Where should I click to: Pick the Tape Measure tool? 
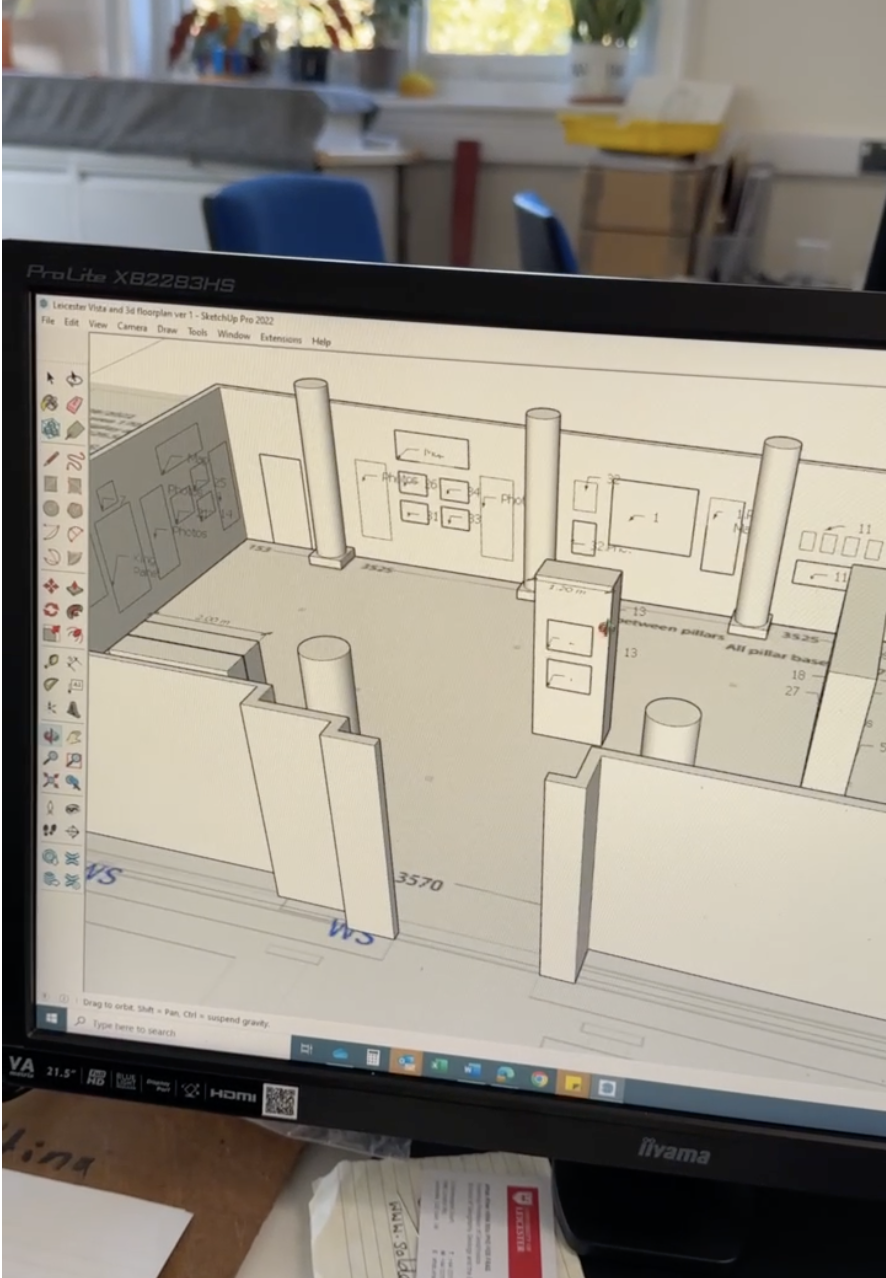52,660
